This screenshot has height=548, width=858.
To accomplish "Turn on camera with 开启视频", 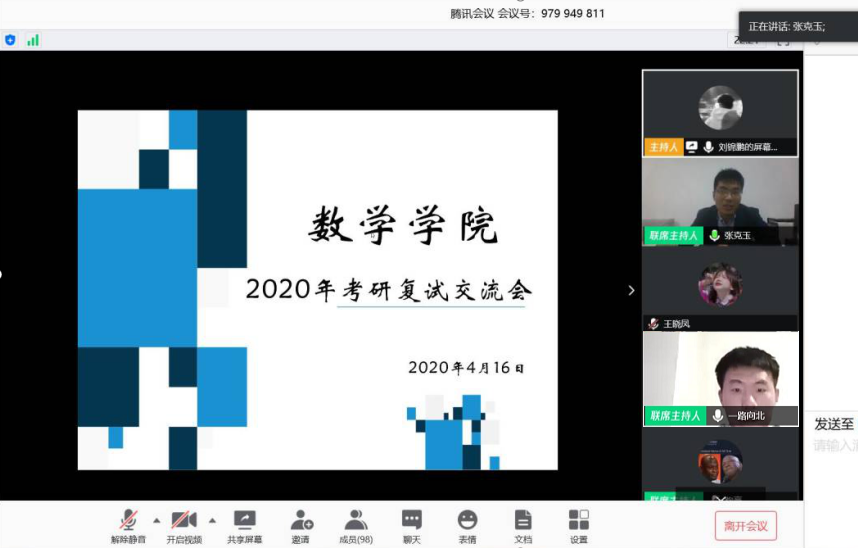I will click(184, 525).
